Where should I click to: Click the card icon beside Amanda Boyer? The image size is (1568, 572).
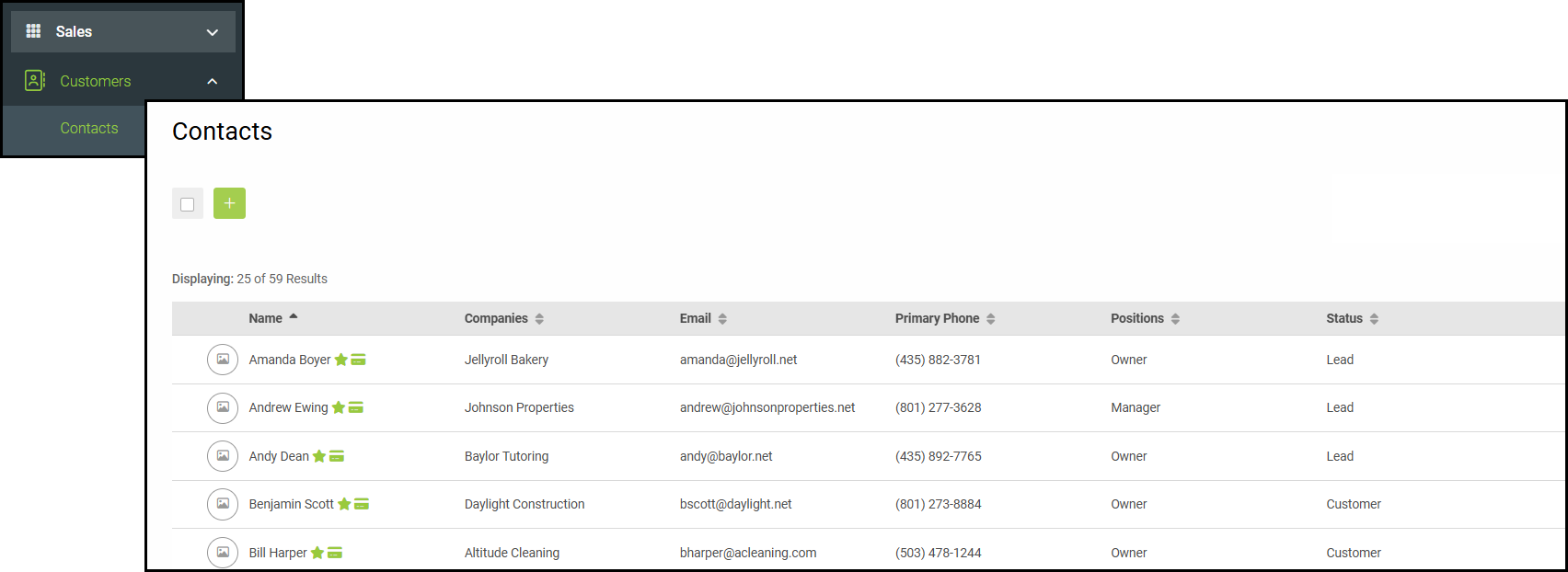pyautogui.click(x=359, y=360)
